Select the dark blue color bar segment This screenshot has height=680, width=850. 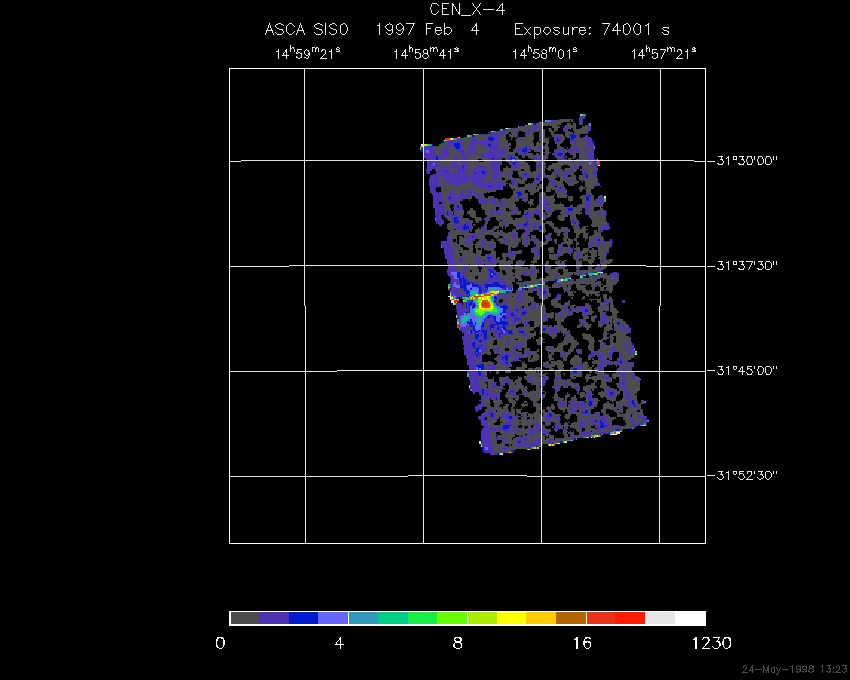point(304,618)
